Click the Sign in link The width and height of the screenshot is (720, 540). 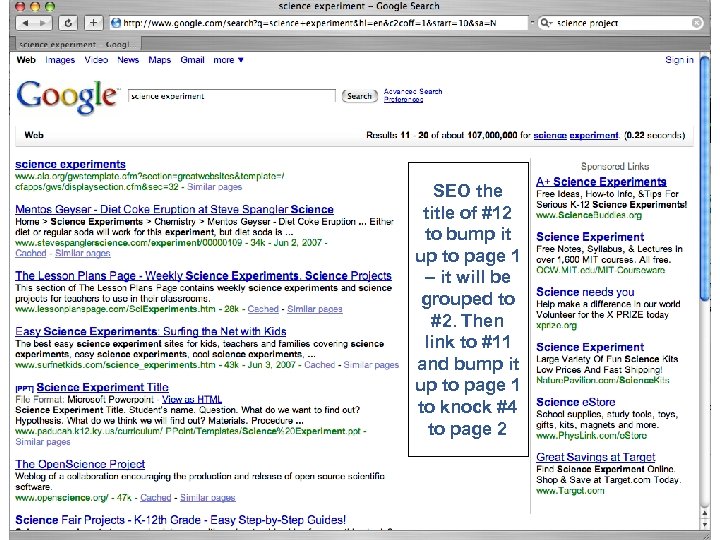(679, 60)
